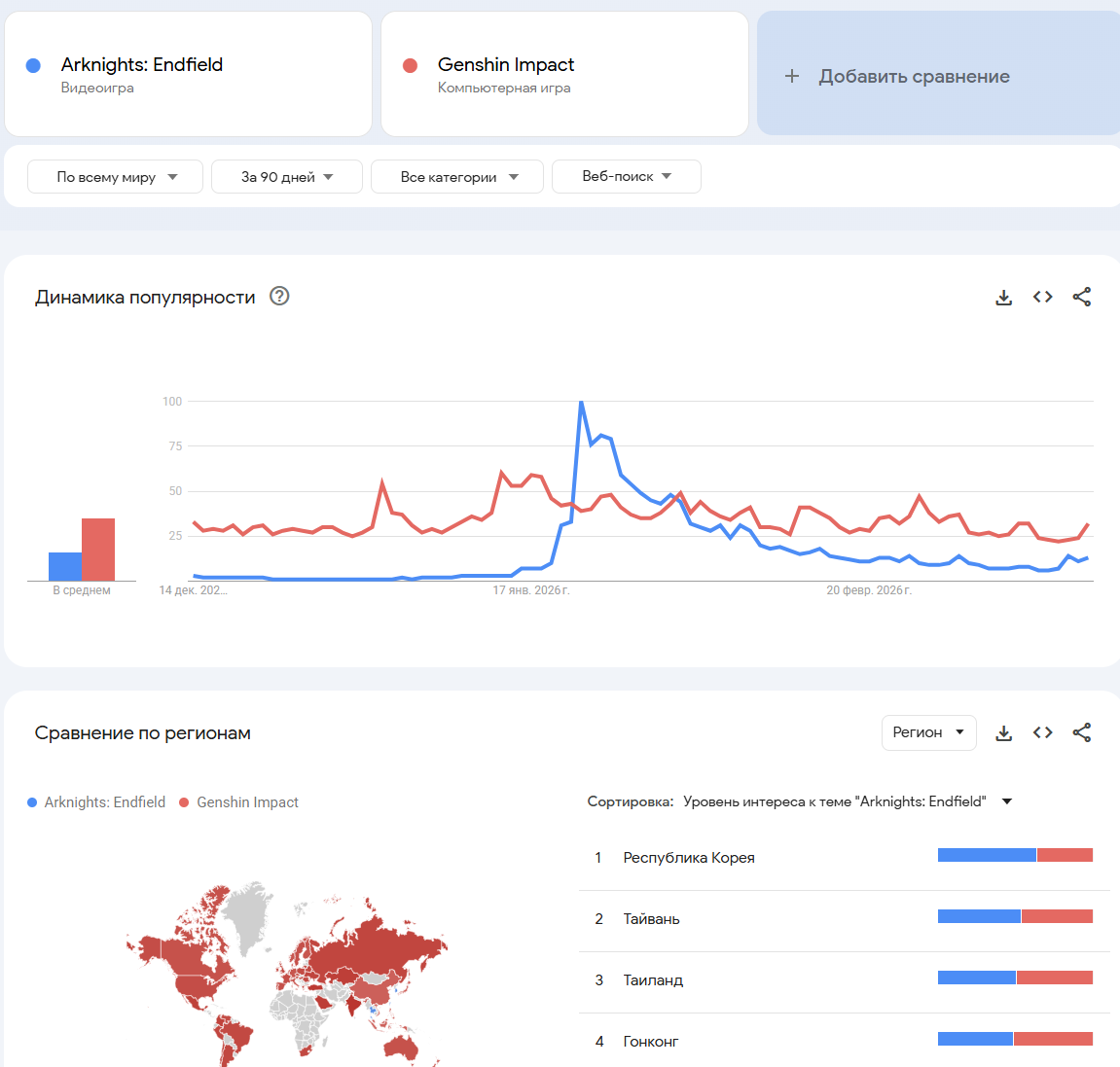Edit the Genshin Impact search term
1120x1067 pixels.
(x=506, y=65)
